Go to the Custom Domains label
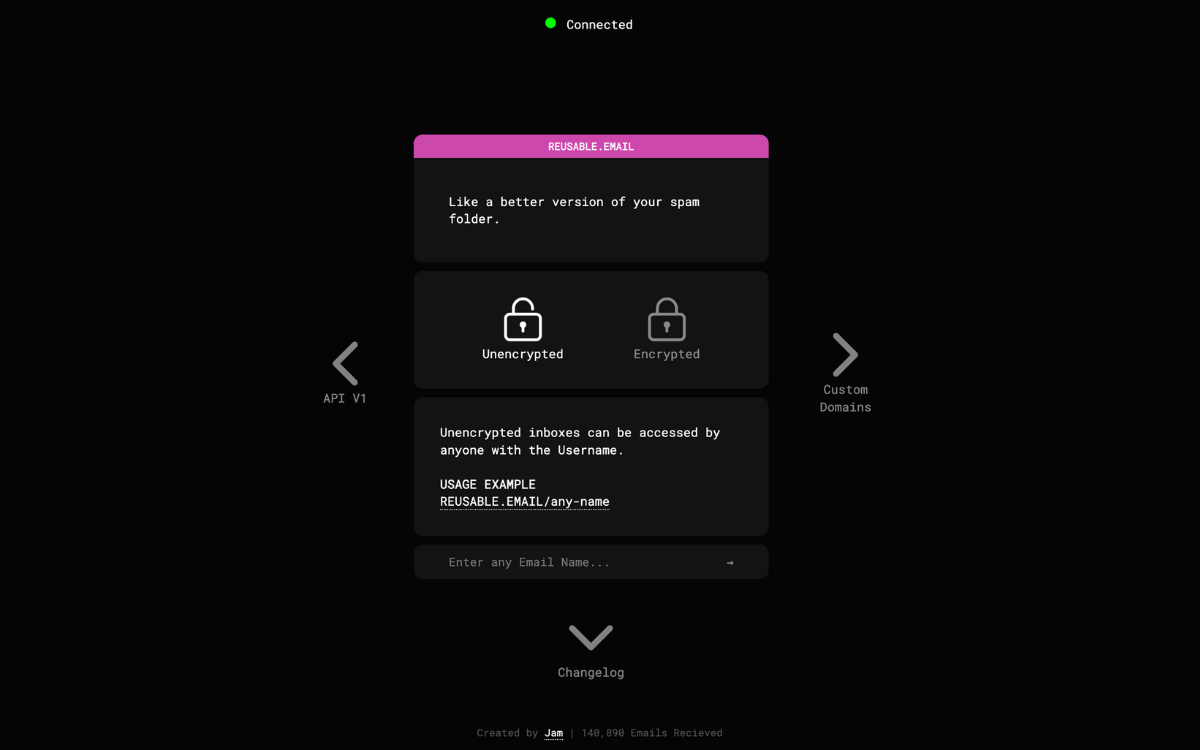This screenshot has height=750, width=1200. pyautogui.click(x=845, y=398)
